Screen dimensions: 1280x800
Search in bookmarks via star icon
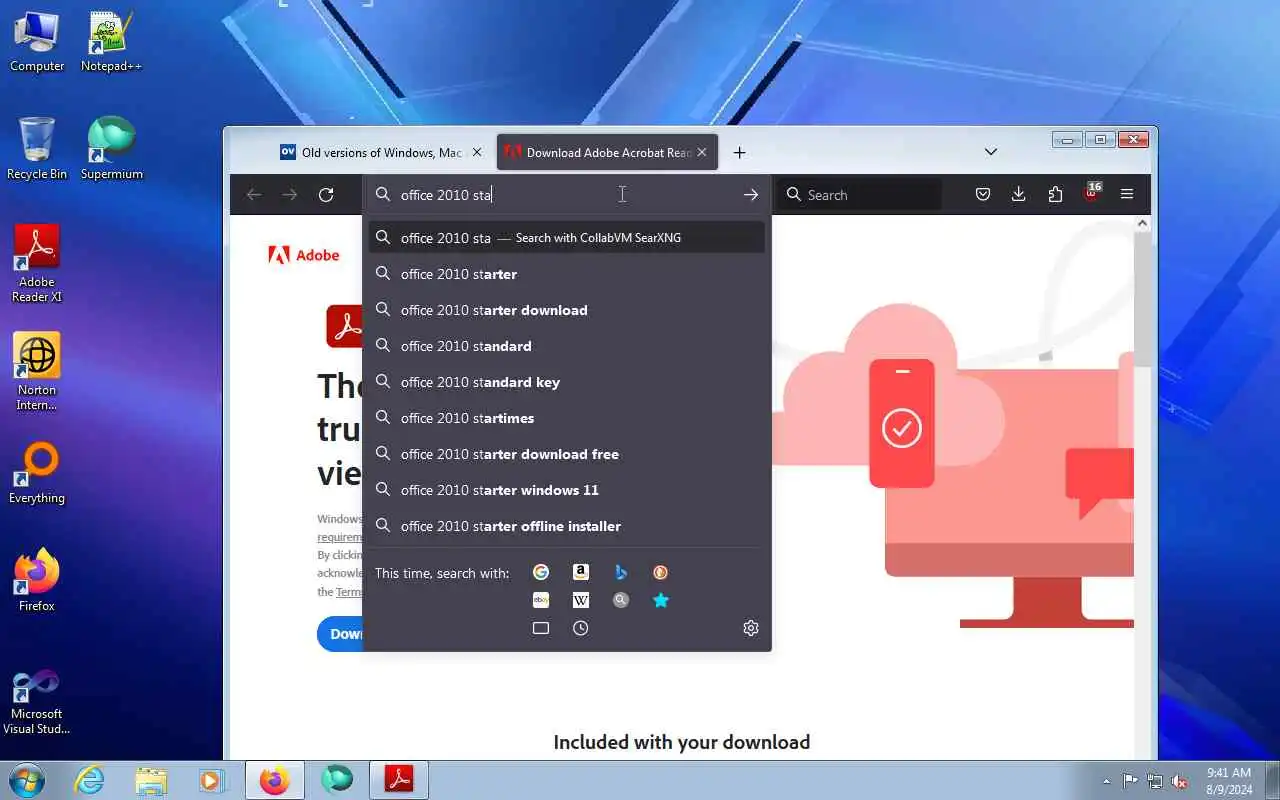661,600
